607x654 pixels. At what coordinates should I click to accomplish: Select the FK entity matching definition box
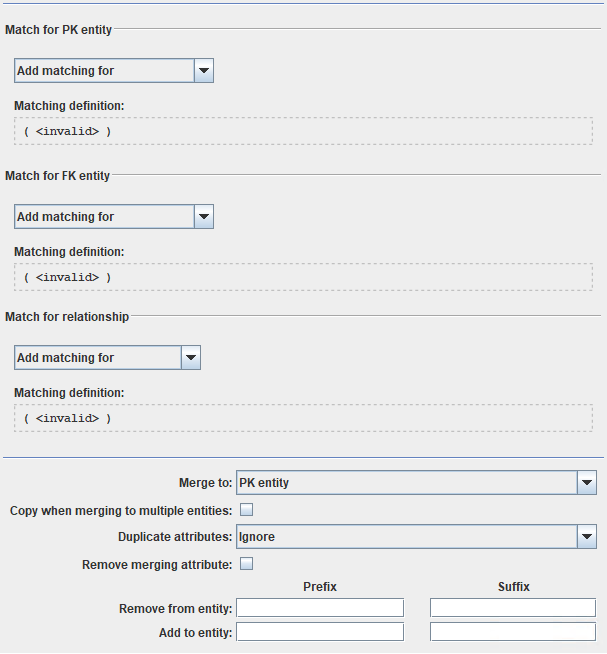(x=303, y=277)
